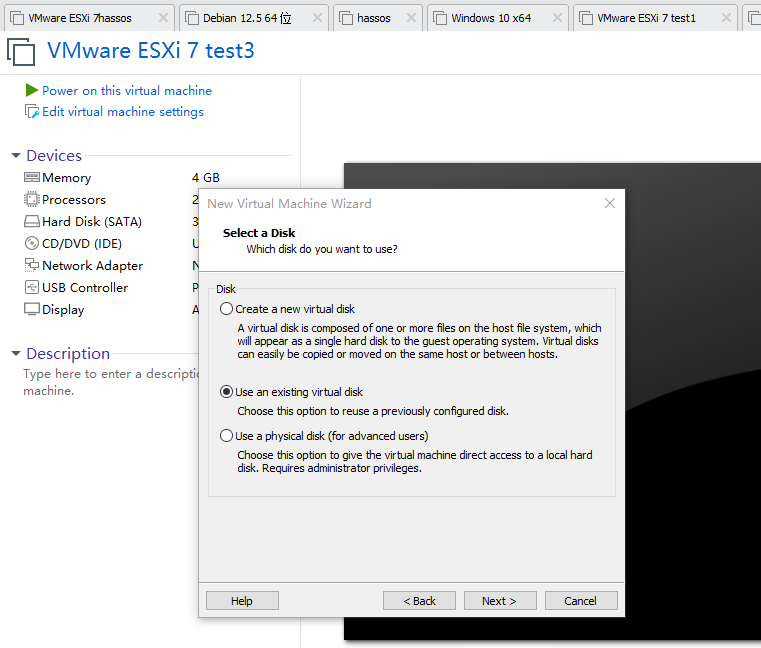Click the USB Controller icon
This screenshot has width=761, height=648.
32,287
